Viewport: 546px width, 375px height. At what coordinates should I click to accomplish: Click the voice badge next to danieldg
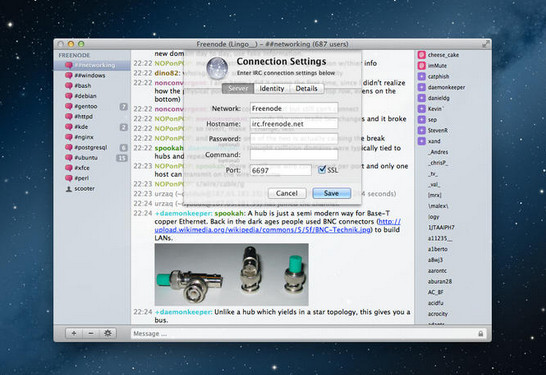click(x=422, y=98)
